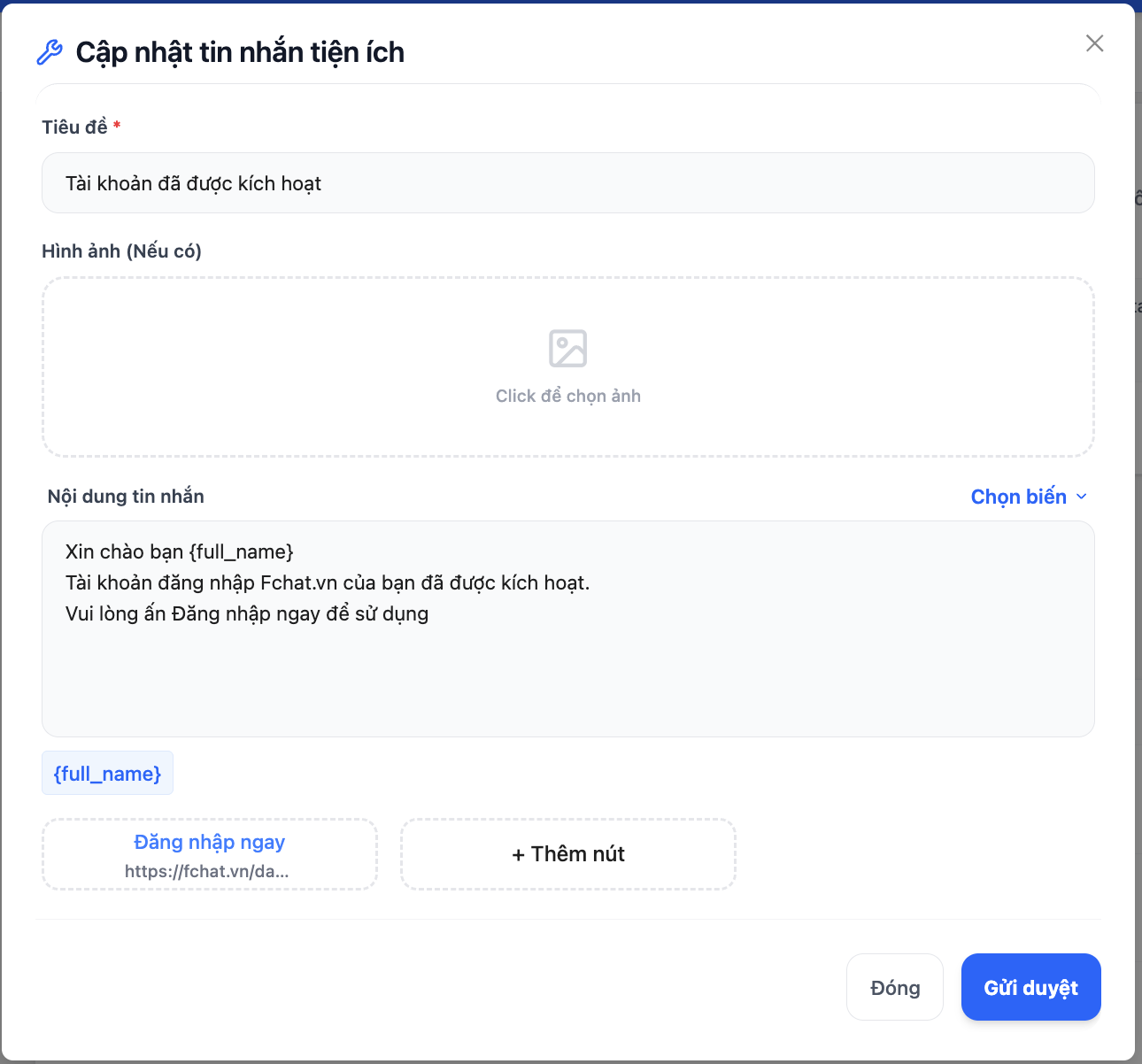This screenshot has height=1064, width=1142.
Task: Submit with the Gửi duyệt button
Action: pos(1030,987)
